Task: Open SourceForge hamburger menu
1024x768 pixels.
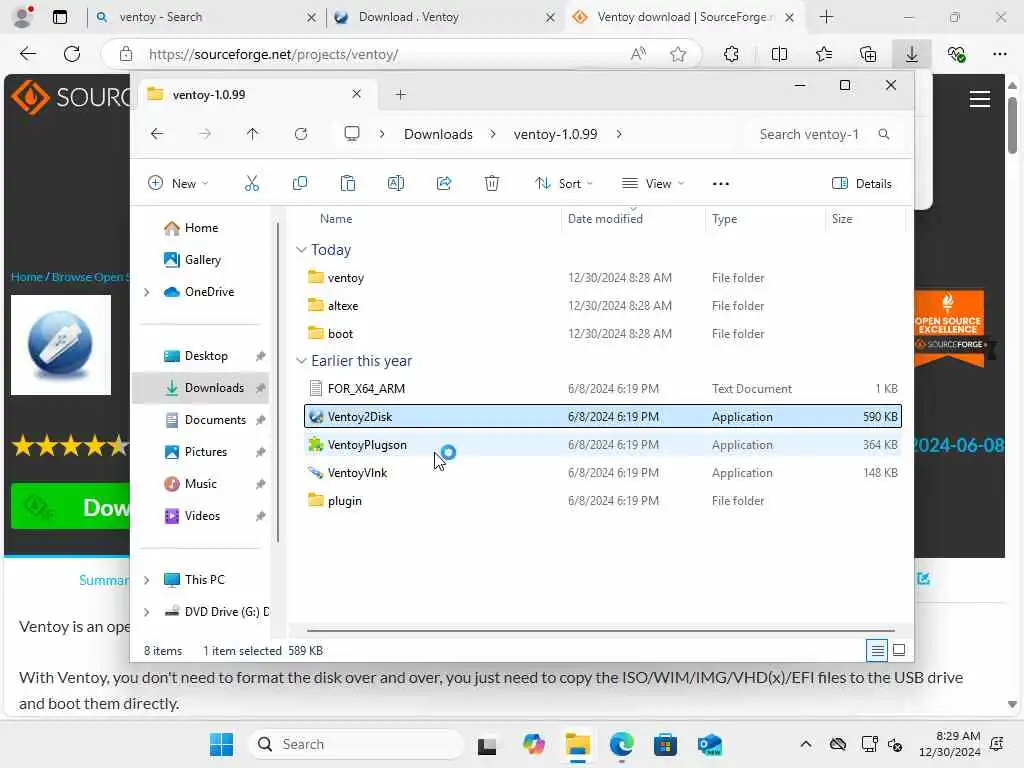Action: click(x=980, y=99)
